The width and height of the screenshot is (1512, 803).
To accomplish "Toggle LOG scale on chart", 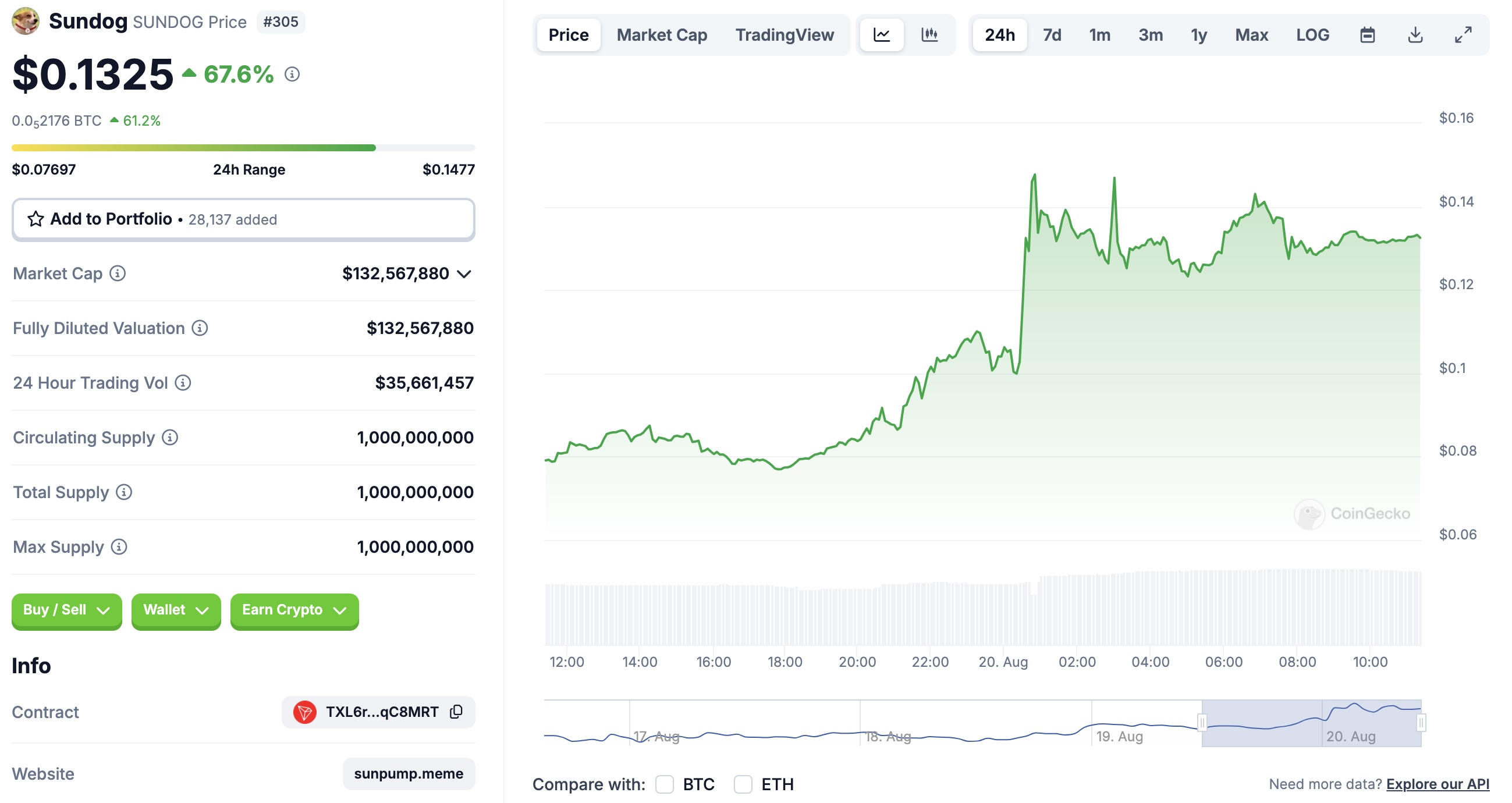I will point(1312,35).
